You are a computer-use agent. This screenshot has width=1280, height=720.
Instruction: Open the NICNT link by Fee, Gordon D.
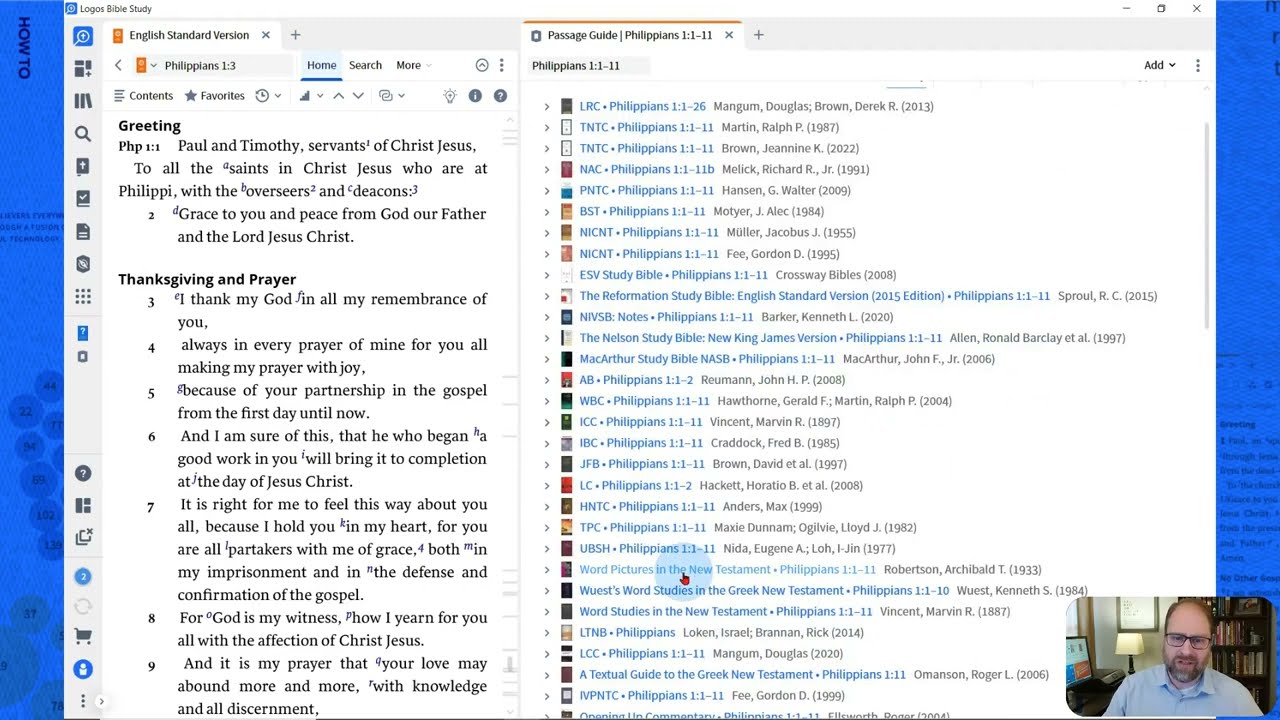[649, 254]
